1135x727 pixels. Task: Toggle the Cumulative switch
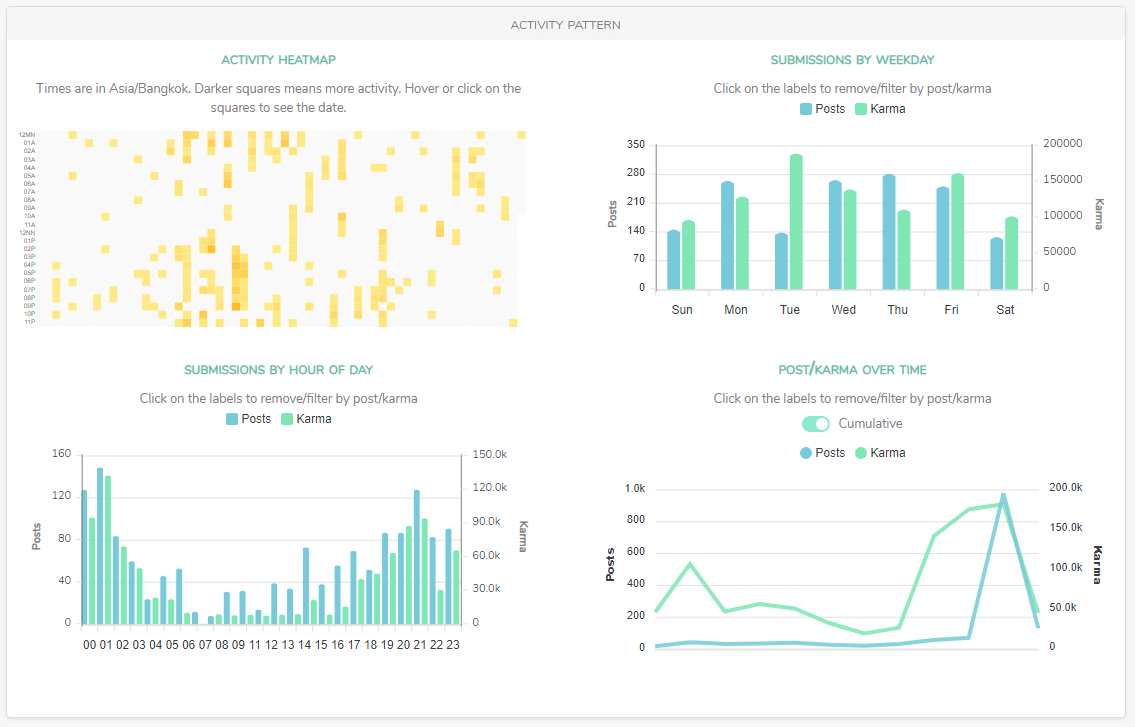tap(817, 424)
